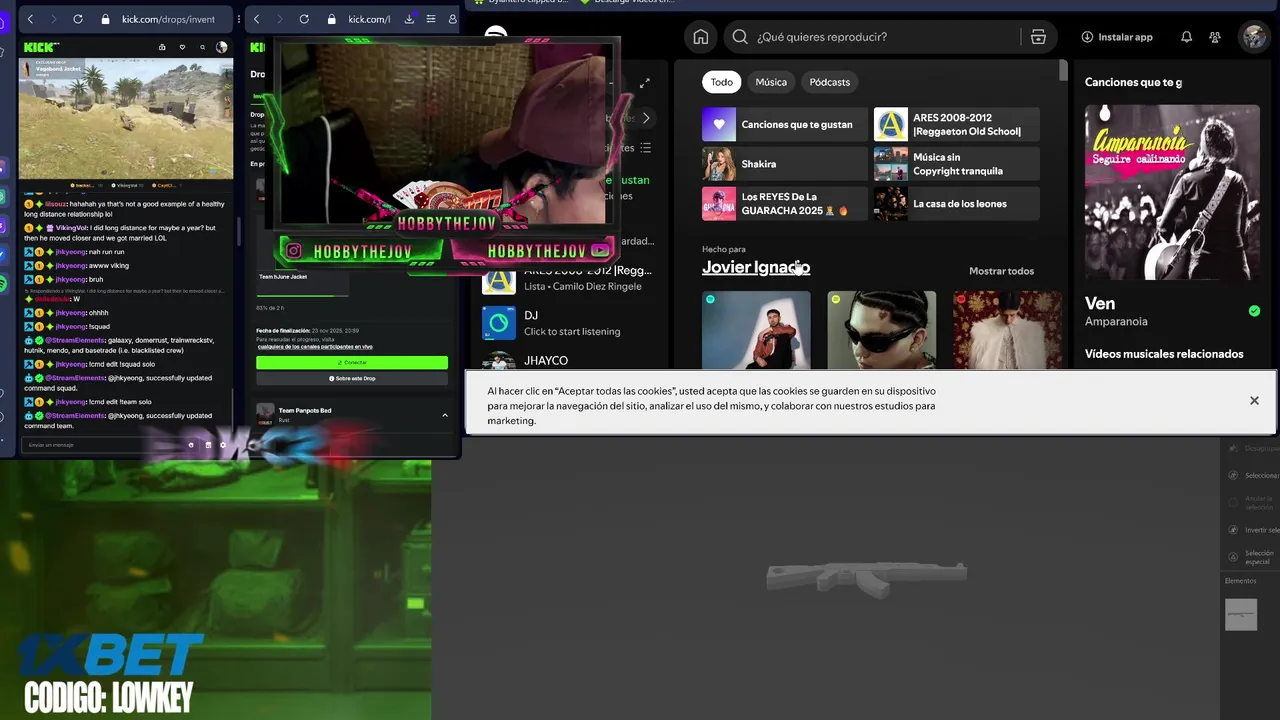Open JHAYCO item in Spotify library

[x=568, y=362]
